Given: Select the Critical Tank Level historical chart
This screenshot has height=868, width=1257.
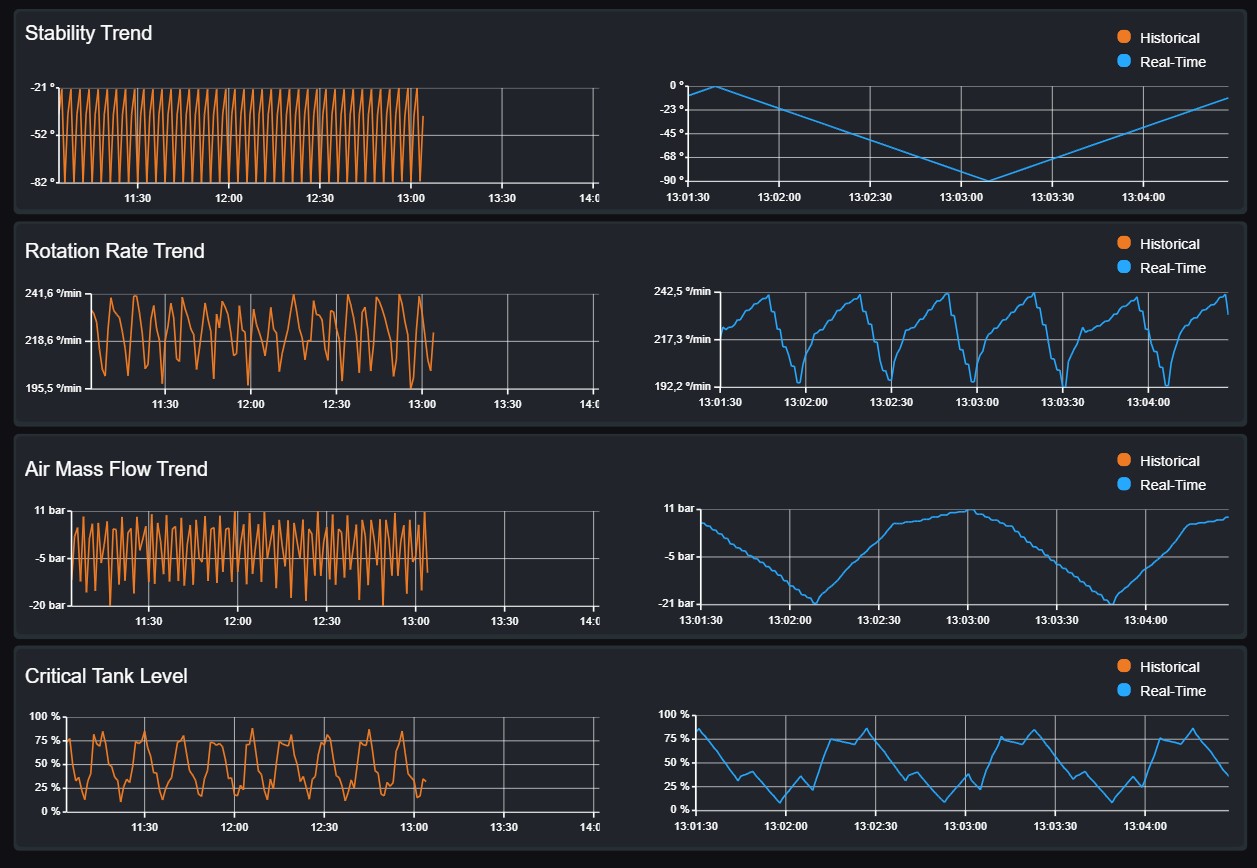Looking at the screenshot, I should pyautogui.click(x=240, y=764).
